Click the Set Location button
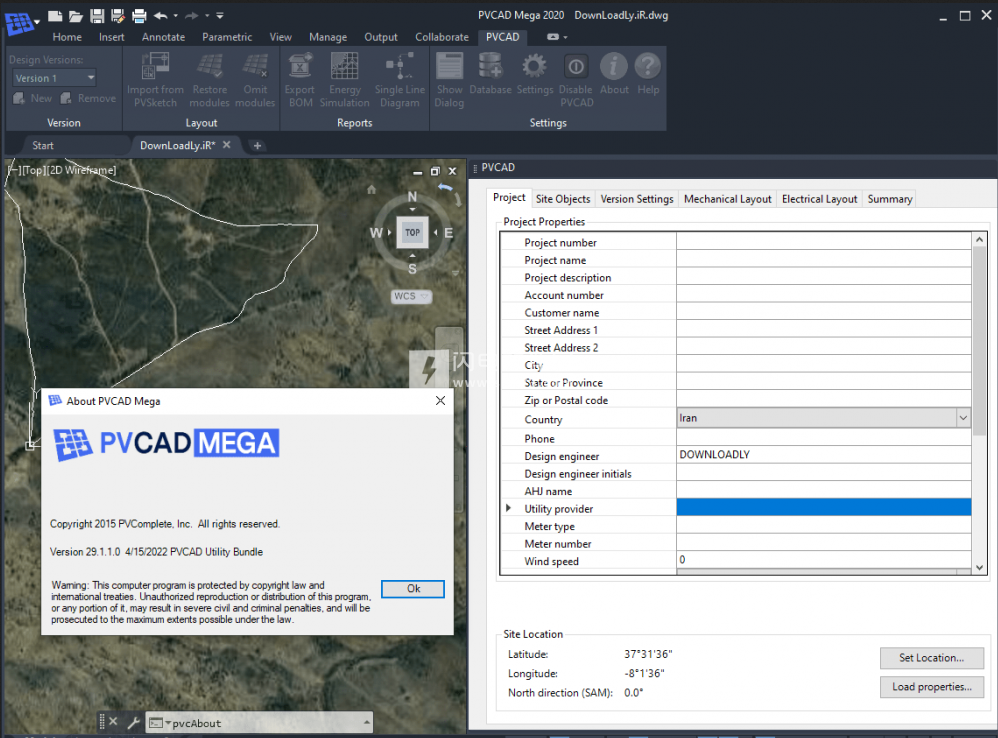Viewport: 998px width, 738px height. click(x=931, y=658)
